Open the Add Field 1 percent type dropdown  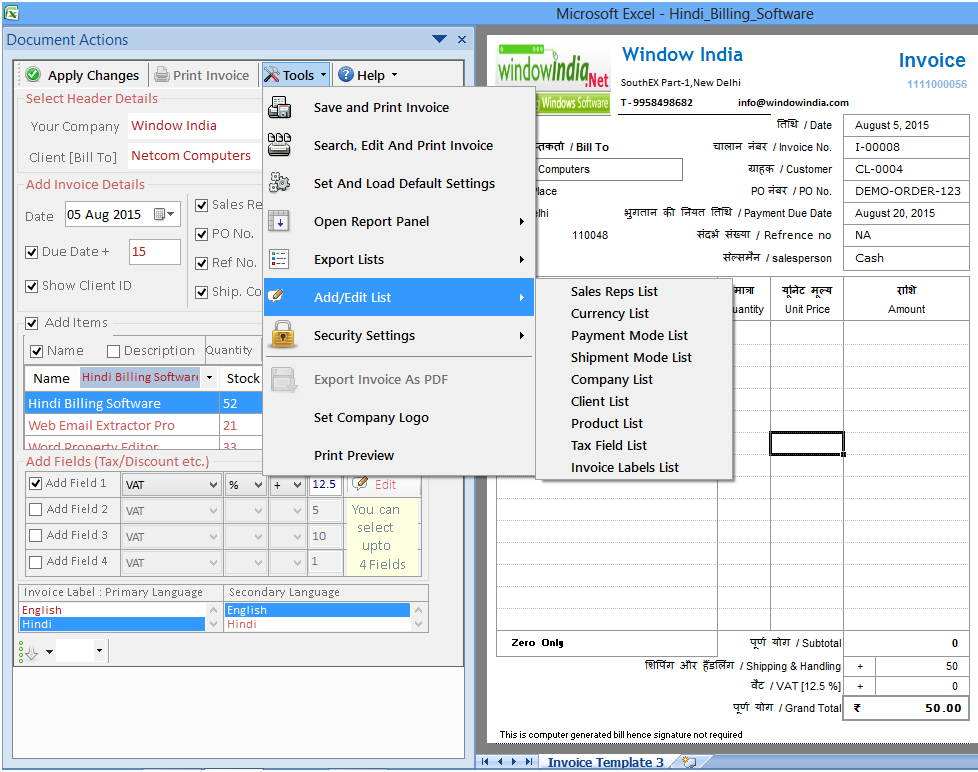pyautogui.click(x=258, y=485)
